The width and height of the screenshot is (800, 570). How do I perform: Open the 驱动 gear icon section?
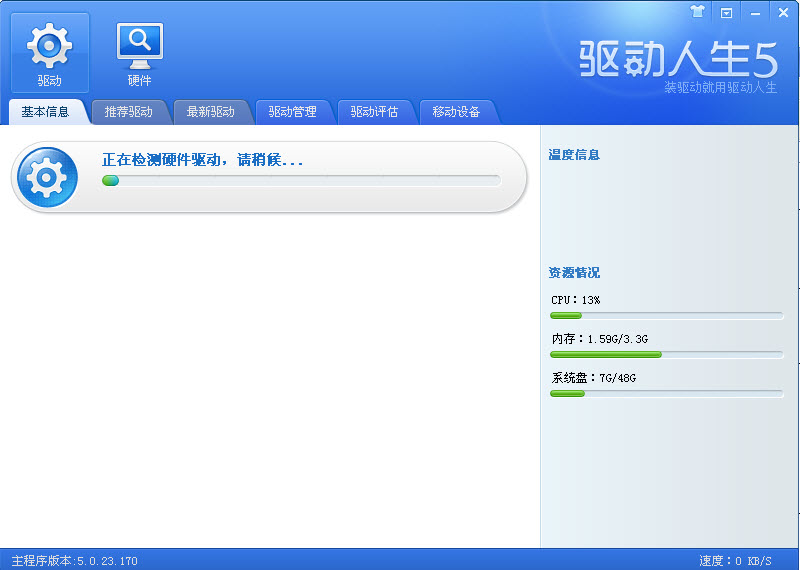49,53
